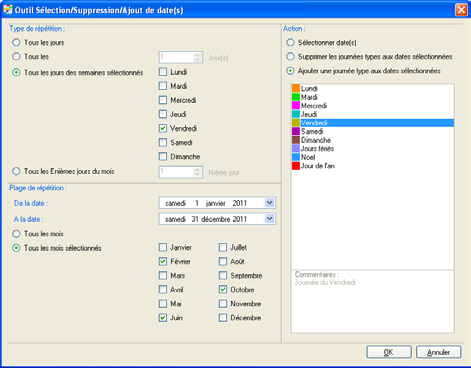Select Jeudi in the day type list
Image resolution: width=471 pixels, height=368 pixels.
pos(372,114)
